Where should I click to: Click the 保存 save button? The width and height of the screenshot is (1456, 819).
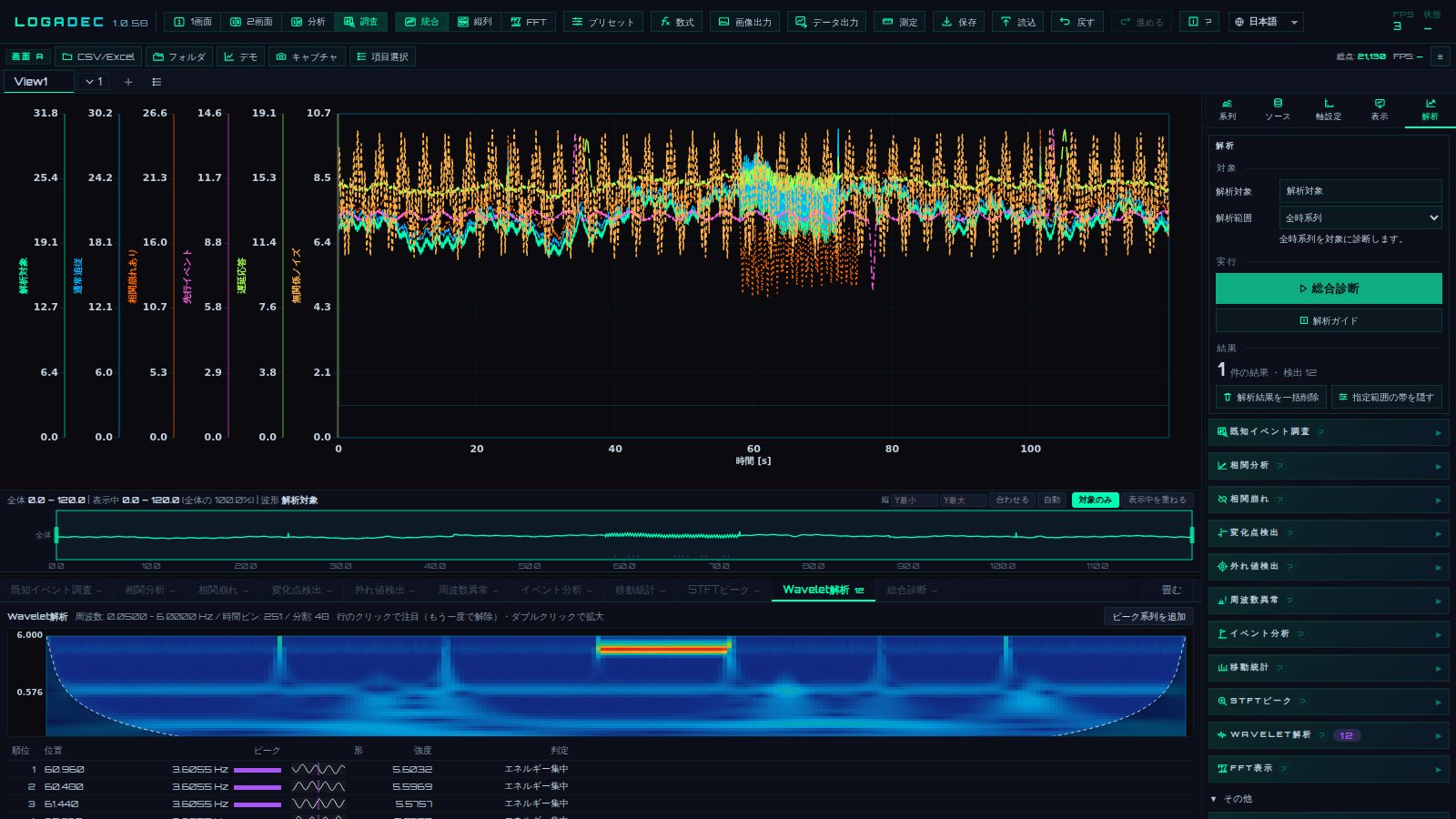pos(959,22)
